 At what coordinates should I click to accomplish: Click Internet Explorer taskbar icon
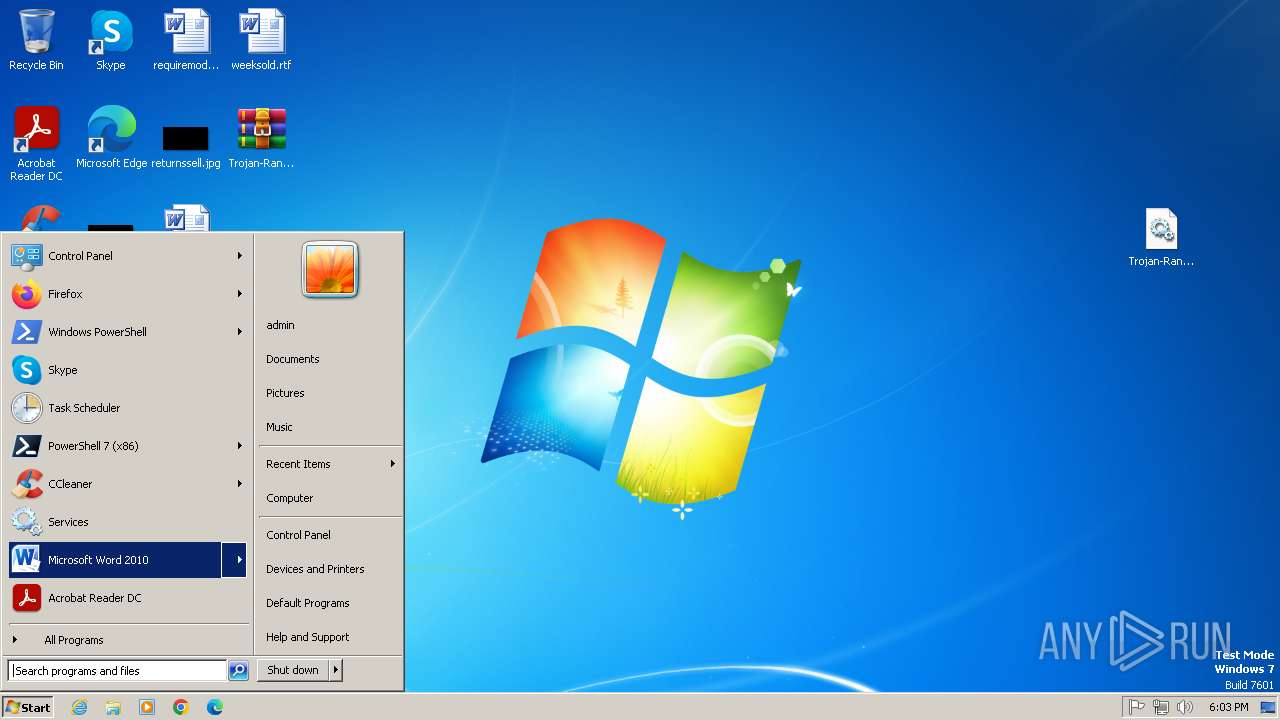coord(79,707)
